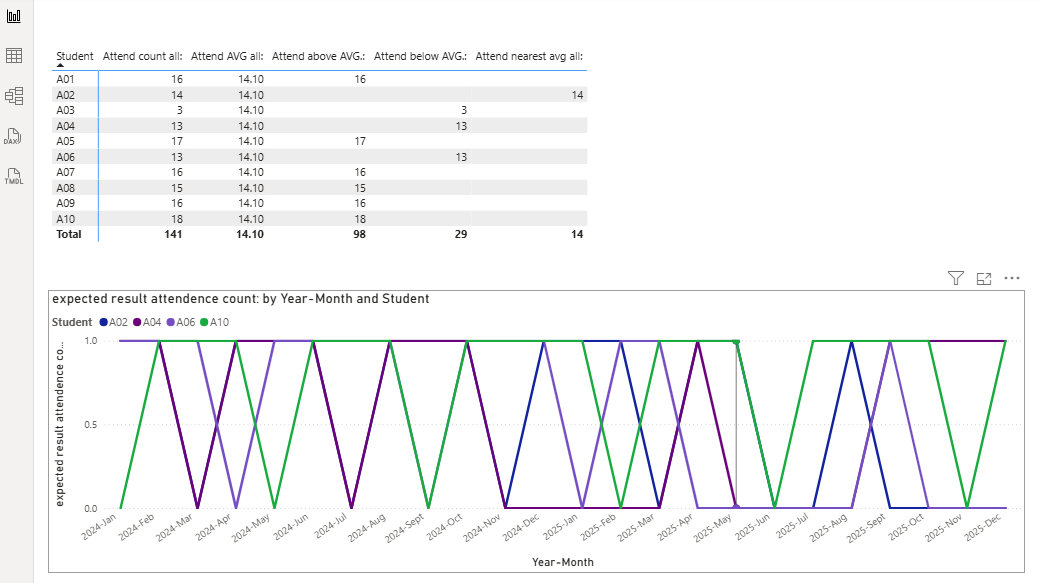Image resolution: width=1040 pixels, height=583 pixels.
Task: Sort by Attend below AVG column header
Action: click(x=421, y=56)
